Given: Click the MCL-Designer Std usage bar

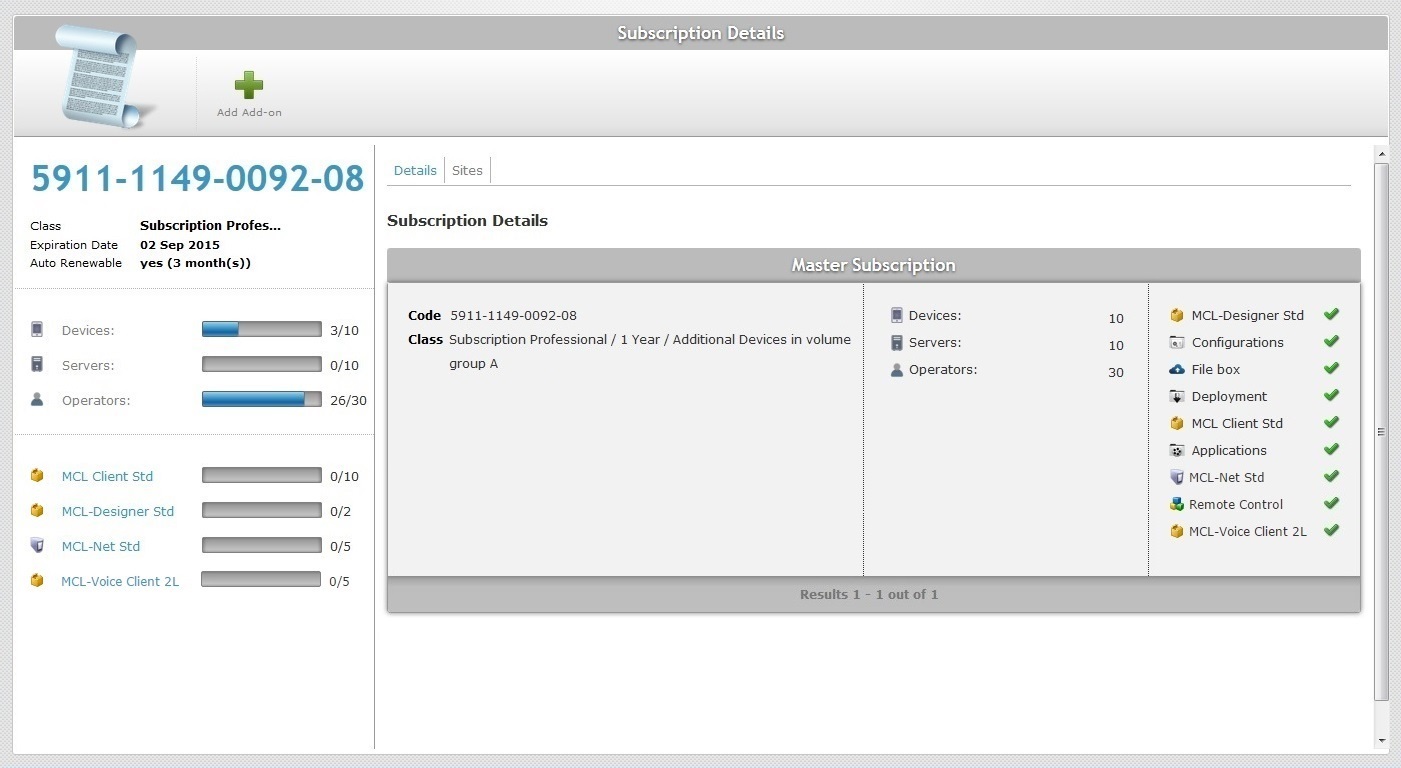Looking at the screenshot, I should [x=262, y=510].
